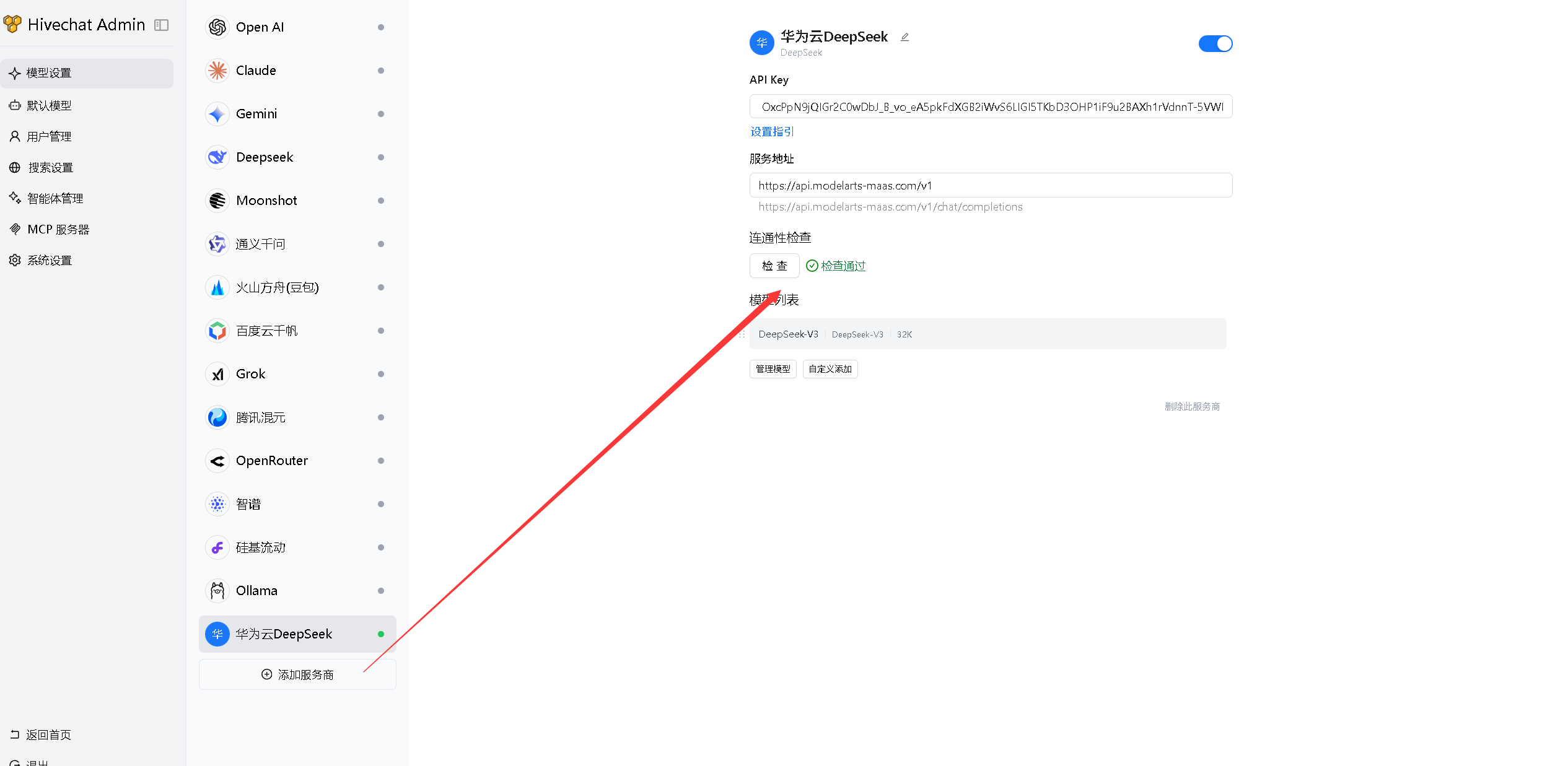Click the chat/completions preview URL text
Screen dimensions: 1568x766
[x=890, y=207]
